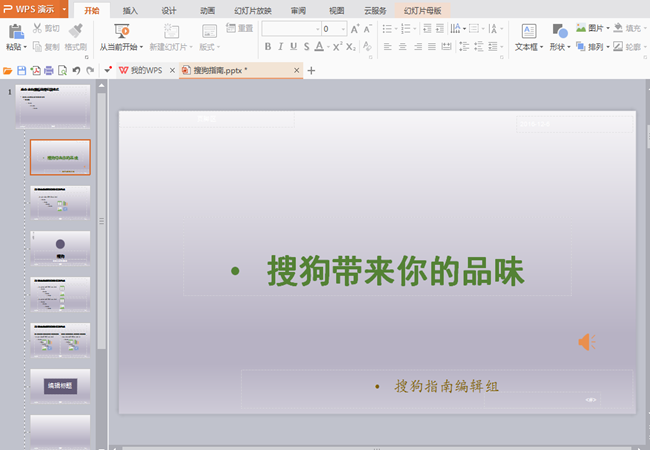
Task: Click distributed alignment icon
Action: click(x=446, y=47)
